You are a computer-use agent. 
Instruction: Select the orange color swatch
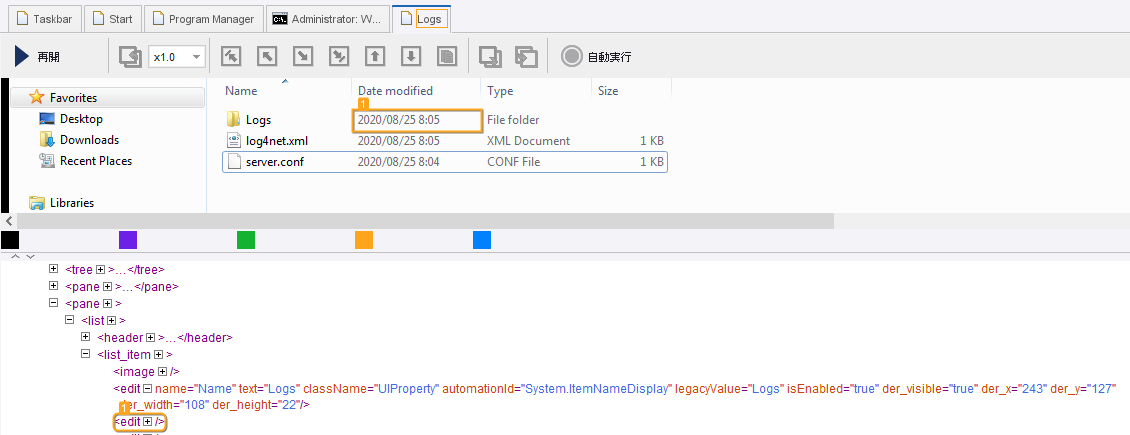point(364,240)
